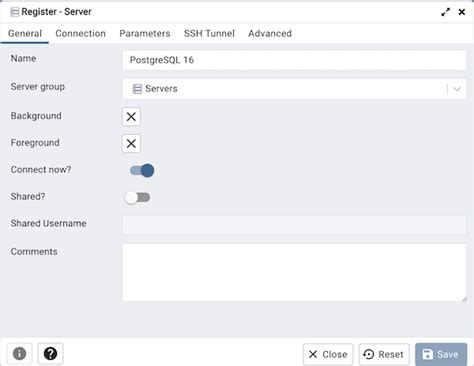Enable the Shared toggle
Screen dimensions: 474x366
137,198
